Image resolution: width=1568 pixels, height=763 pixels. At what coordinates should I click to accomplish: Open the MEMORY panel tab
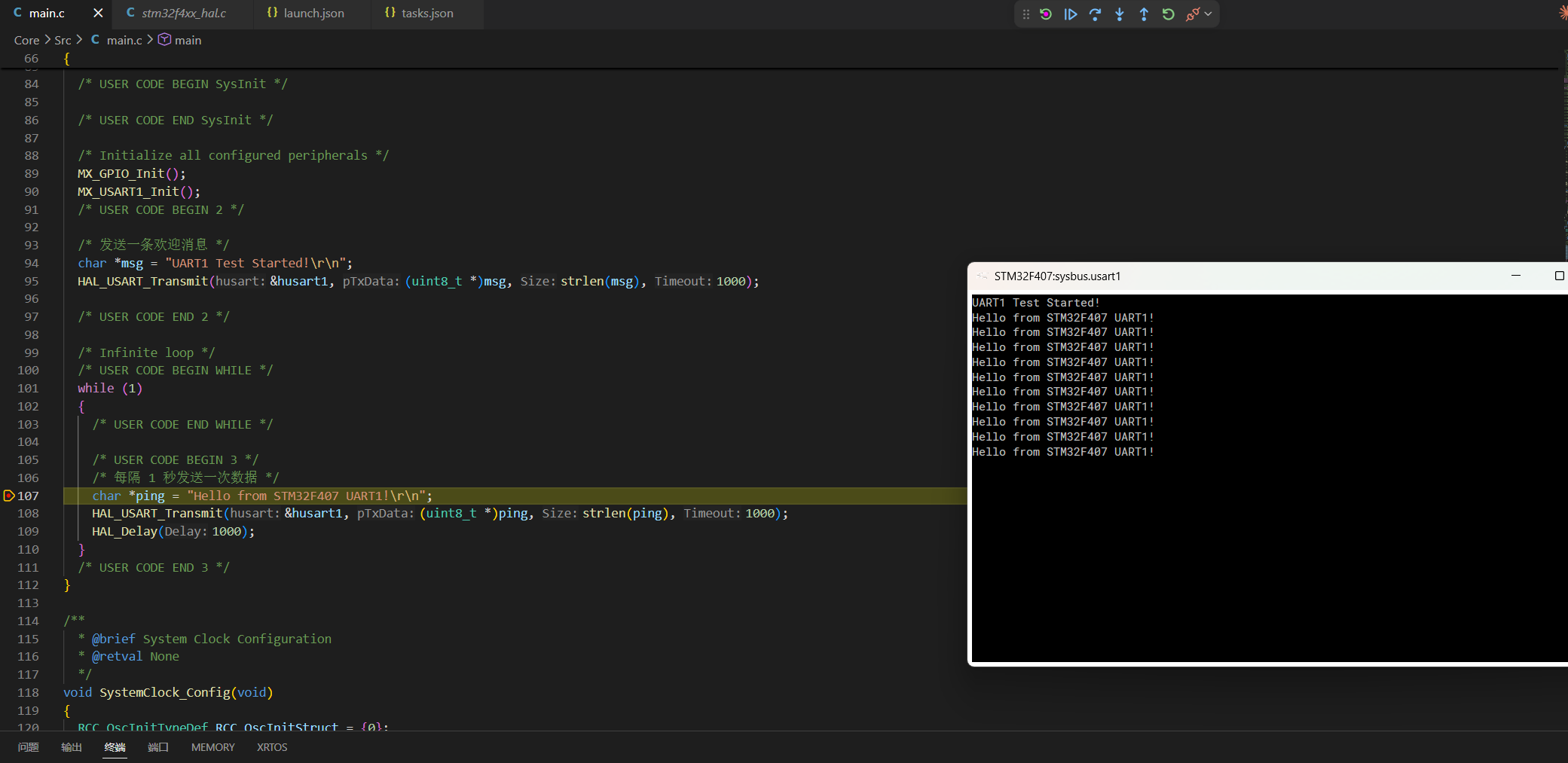click(212, 747)
